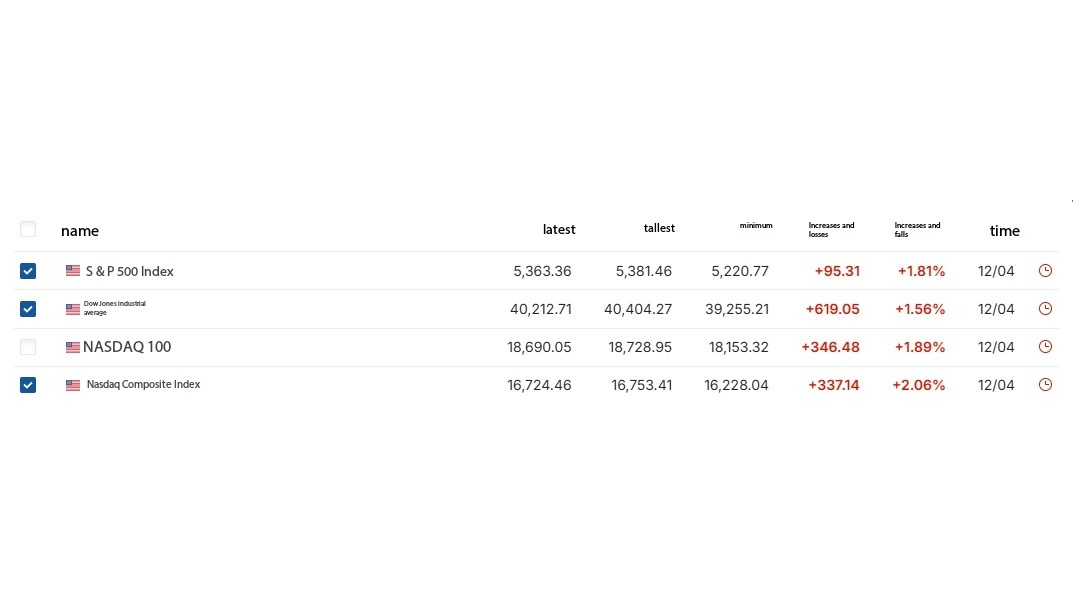Uncheck the Dow Jones industrial average checkbox

[x=28, y=308]
